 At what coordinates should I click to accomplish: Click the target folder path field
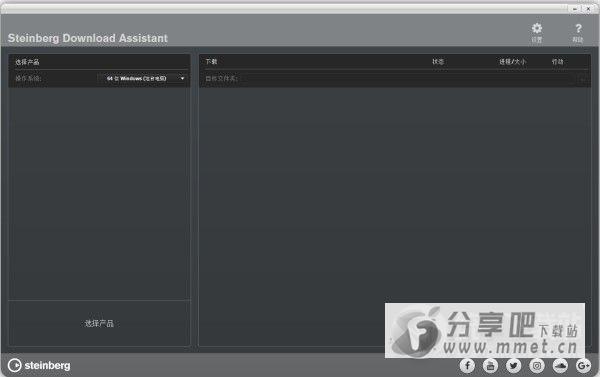point(406,79)
